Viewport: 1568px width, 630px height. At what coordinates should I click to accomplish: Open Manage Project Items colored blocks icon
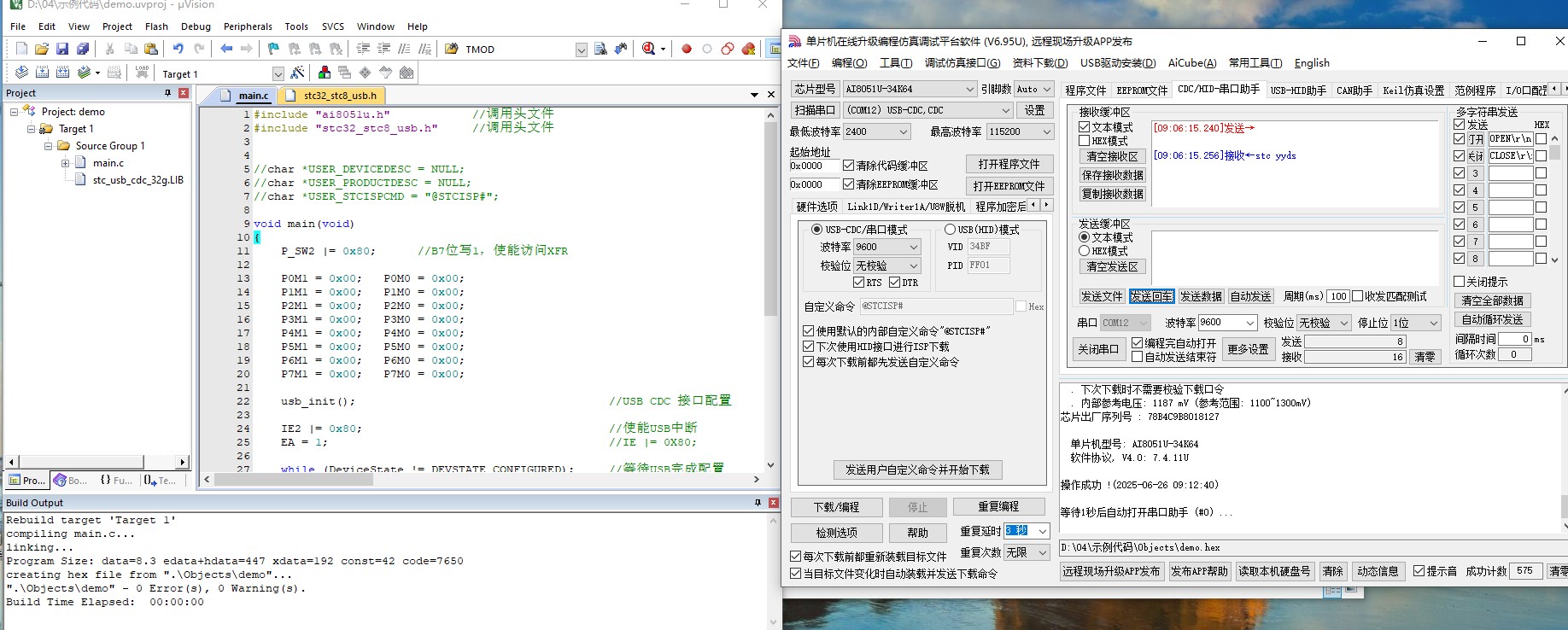[325, 73]
